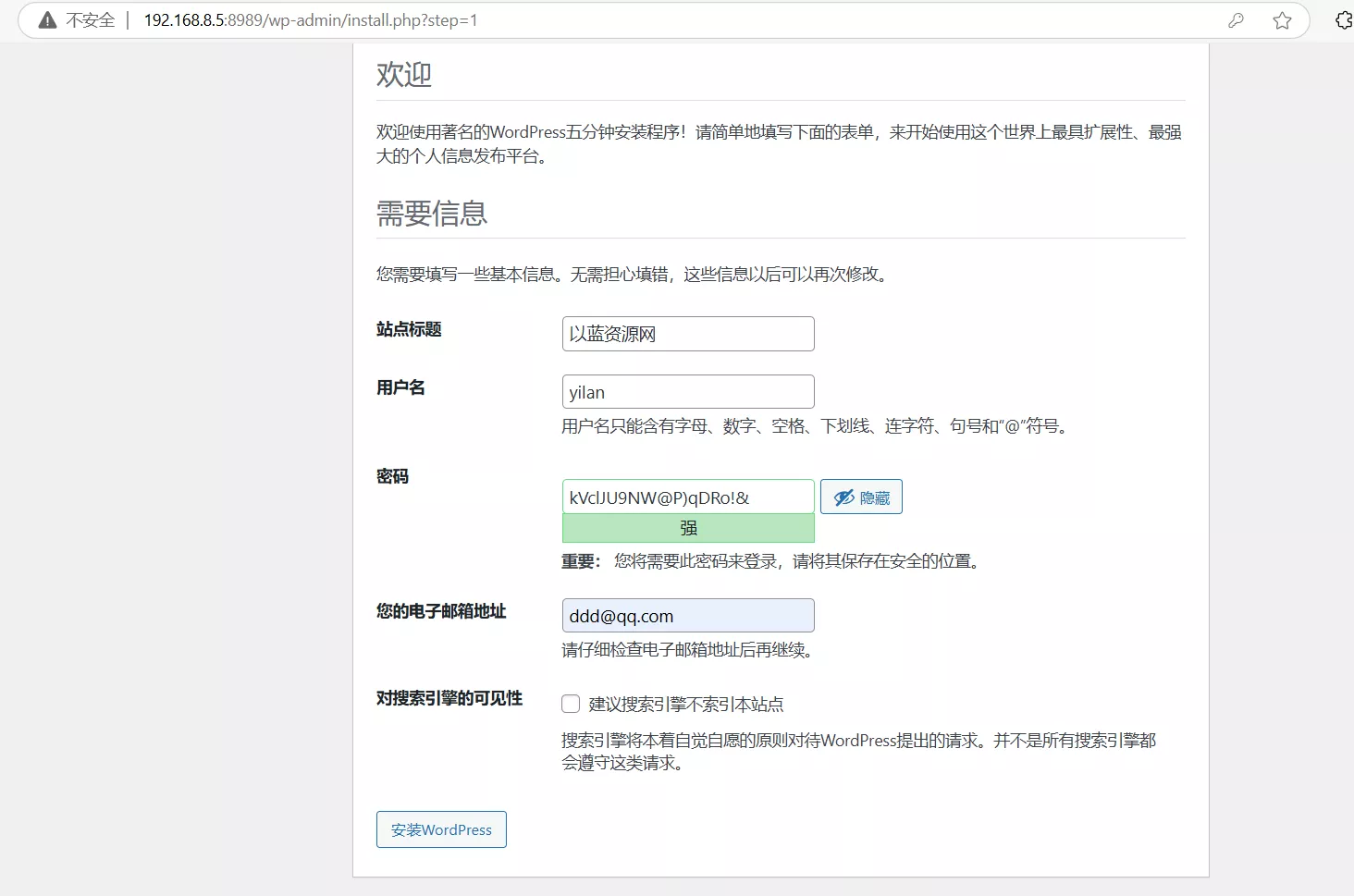This screenshot has height=896, width=1354.
Task: Bookmark this page with the star icon
Action: click(1282, 20)
